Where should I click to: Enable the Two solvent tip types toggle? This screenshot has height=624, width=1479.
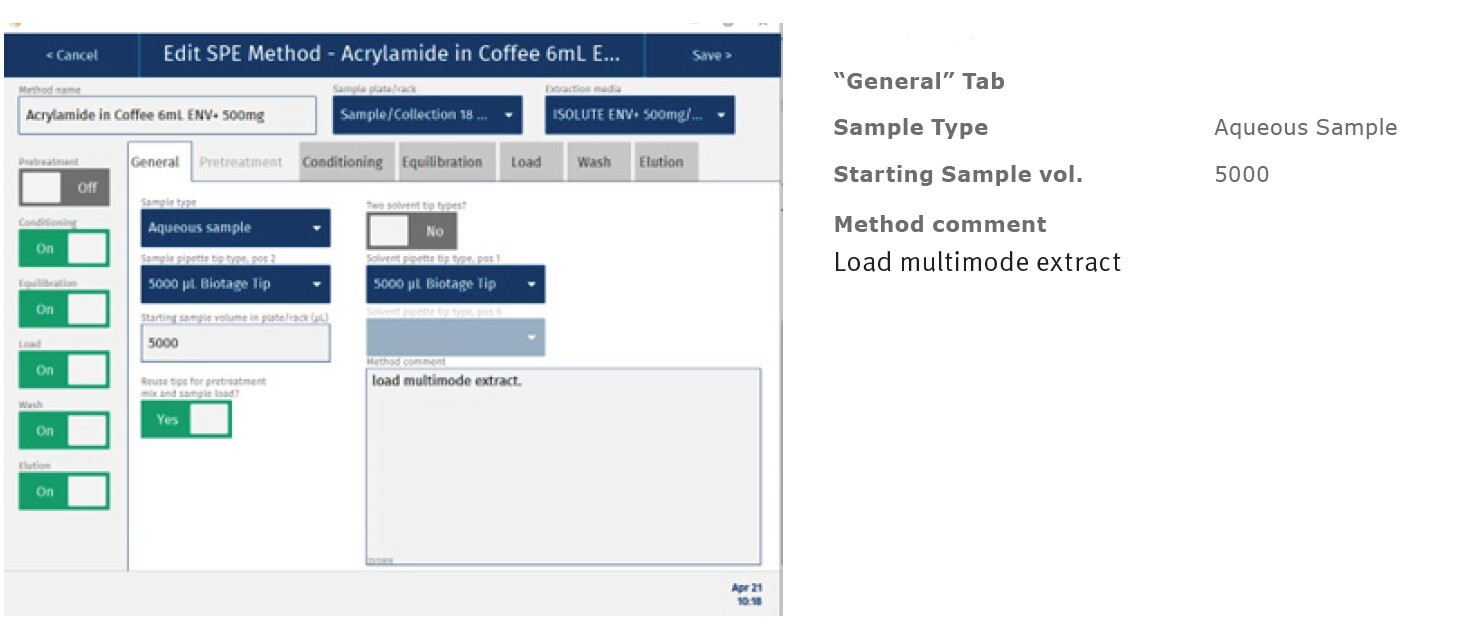[x=412, y=231]
